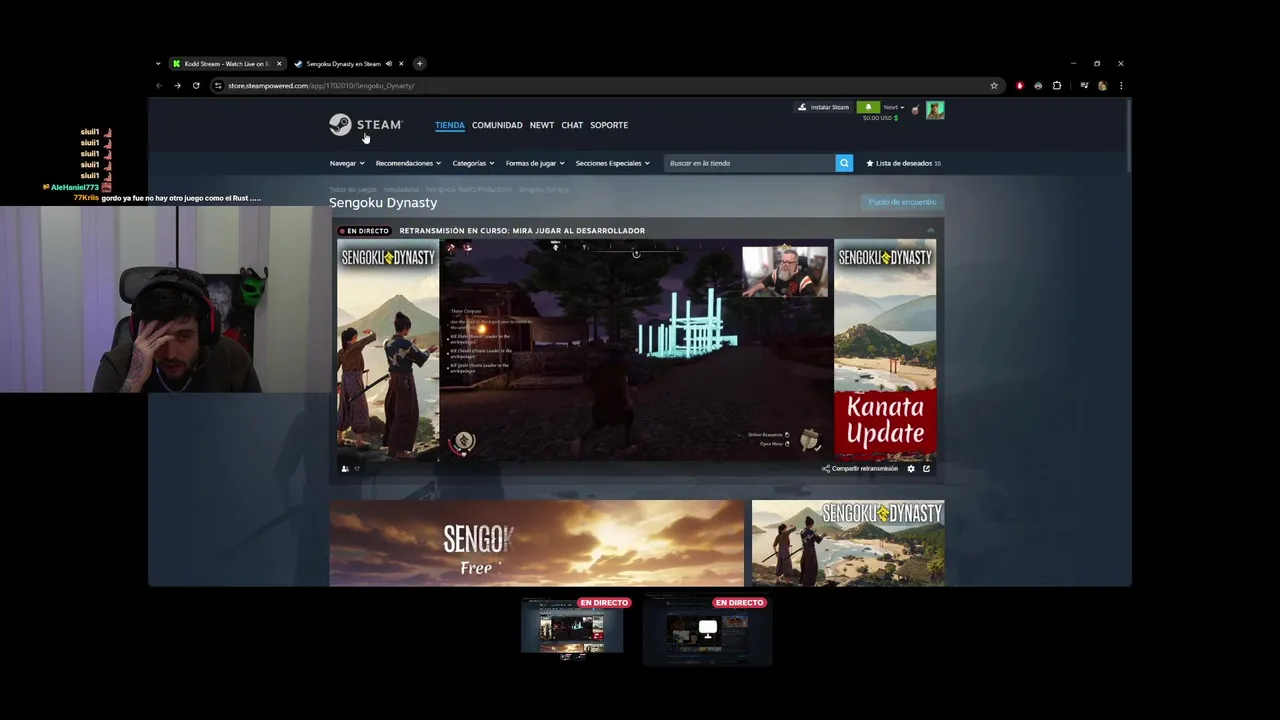Open the Steam user avatar image
Viewport: 1280px width, 720px height.
coord(935,110)
